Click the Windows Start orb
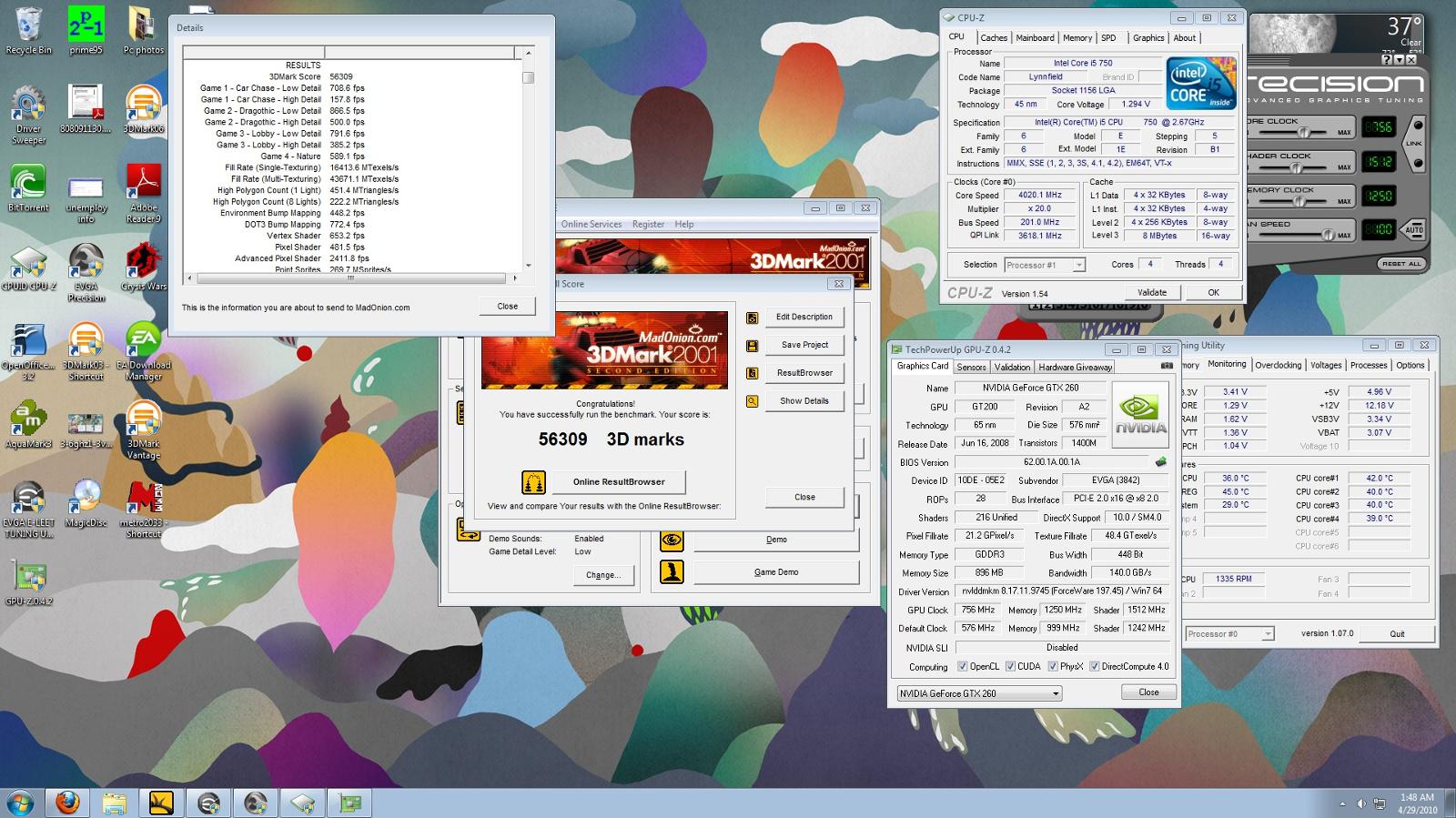This screenshot has height=818, width=1456. click(x=20, y=803)
